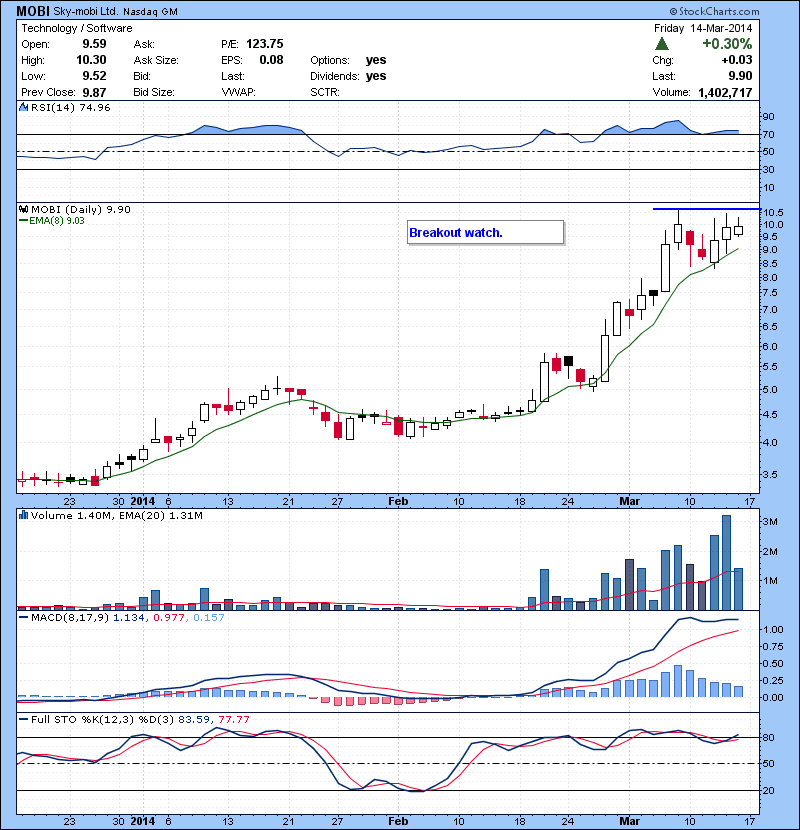Click the Volume bar chart icon
The height and width of the screenshot is (830, 800).
click(23, 515)
